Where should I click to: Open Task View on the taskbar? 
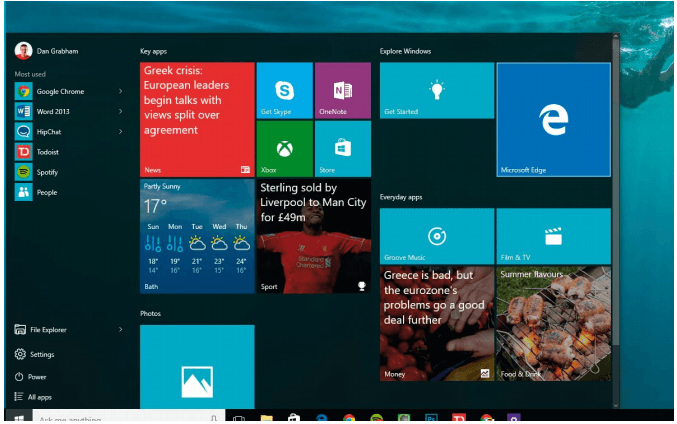[239, 418]
